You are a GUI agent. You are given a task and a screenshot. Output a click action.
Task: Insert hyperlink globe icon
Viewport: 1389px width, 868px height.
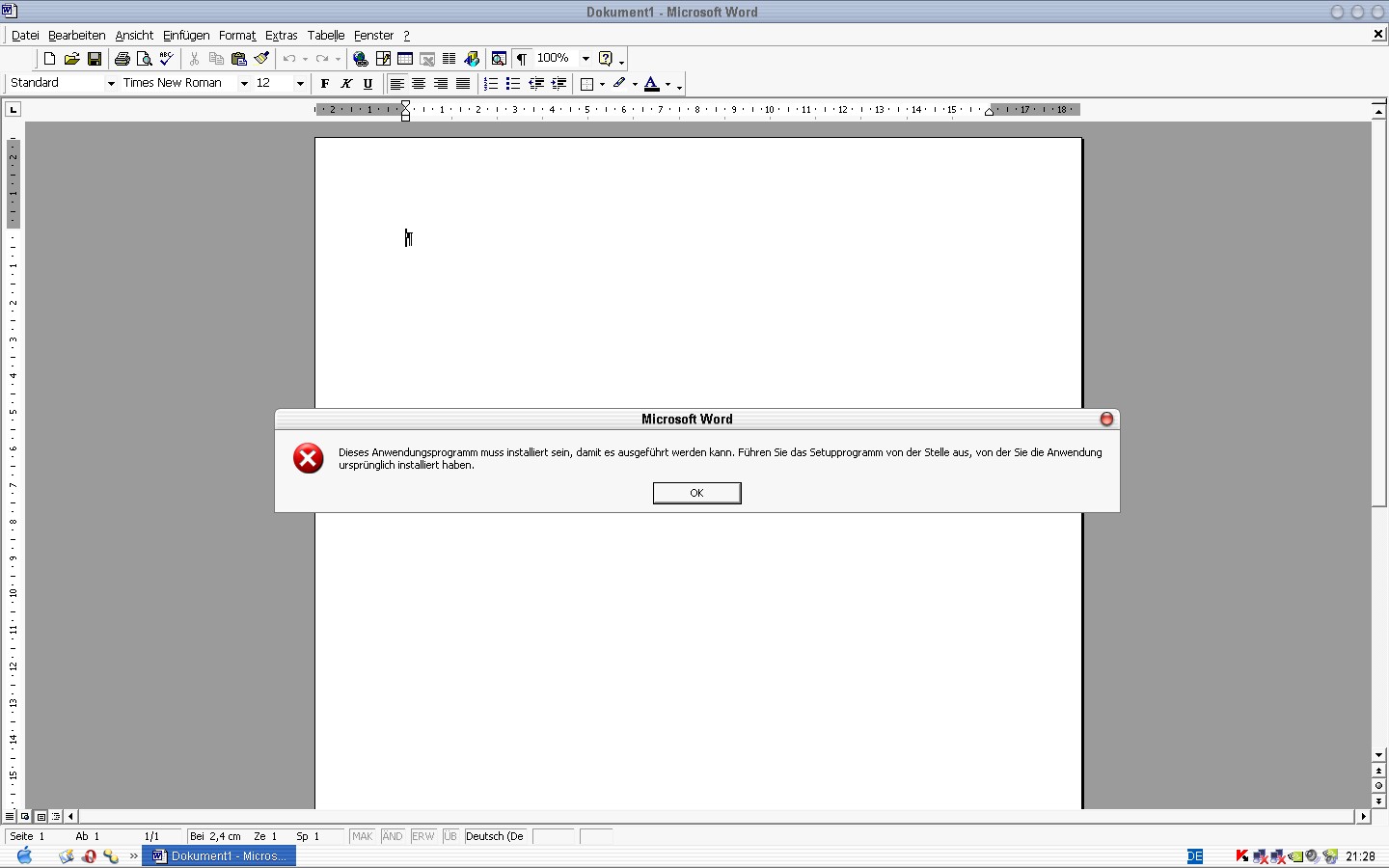coord(361,59)
